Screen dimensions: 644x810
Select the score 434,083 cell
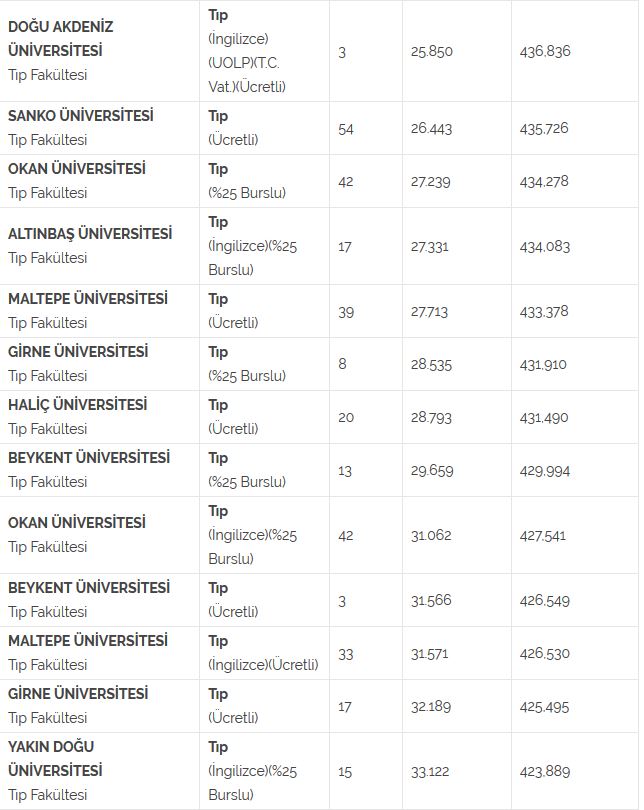tap(545, 246)
